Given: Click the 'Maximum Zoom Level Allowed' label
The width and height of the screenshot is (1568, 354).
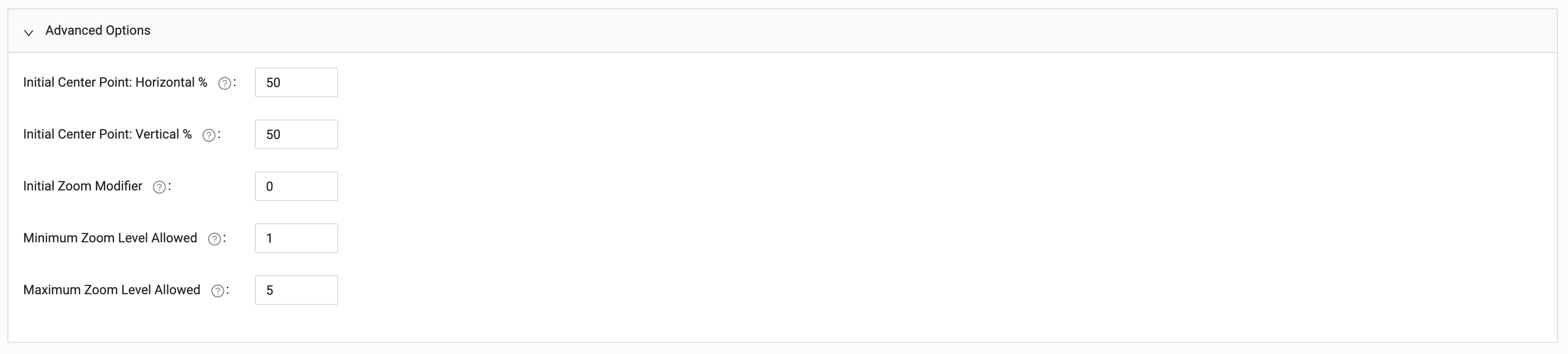Looking at the screenshot, I should tap(111, 290).
